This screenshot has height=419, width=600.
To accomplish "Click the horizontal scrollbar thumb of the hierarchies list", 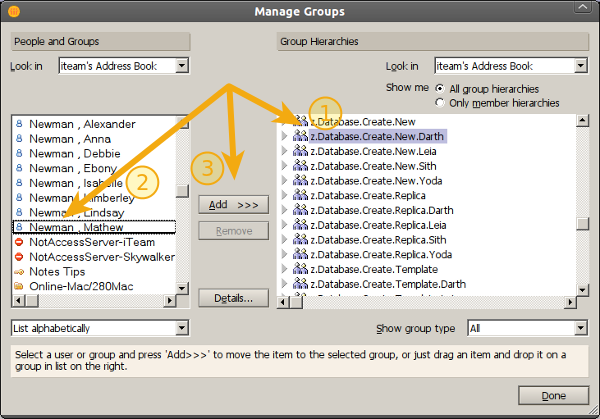I will click(x=296, y=302).
